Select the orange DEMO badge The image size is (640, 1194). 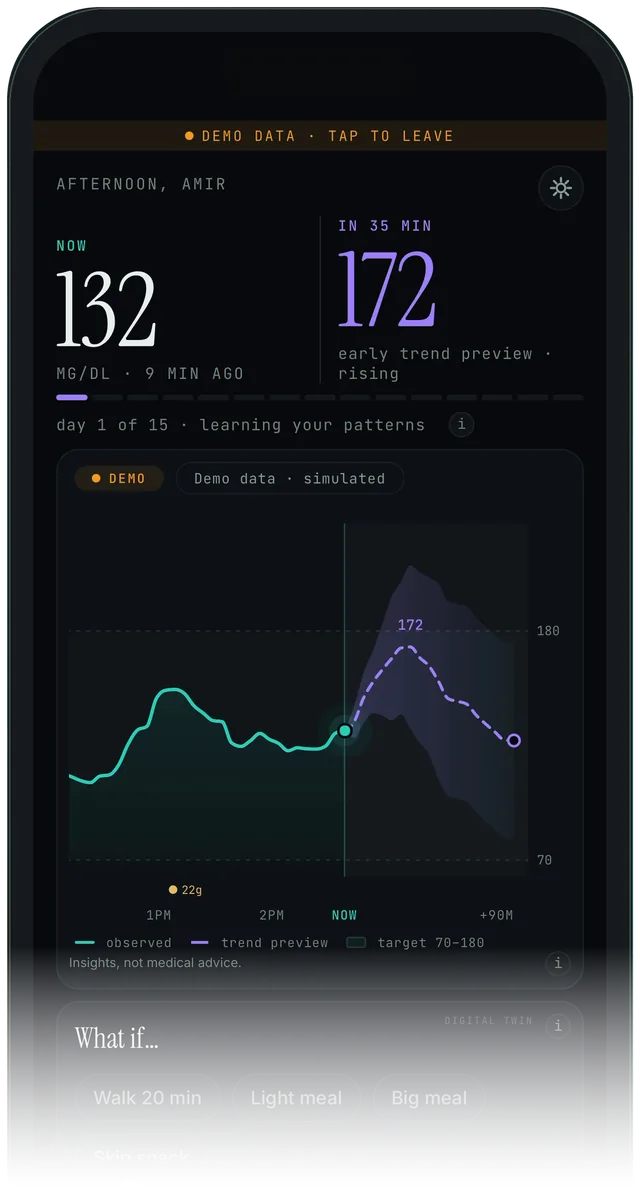pos(119,478)
